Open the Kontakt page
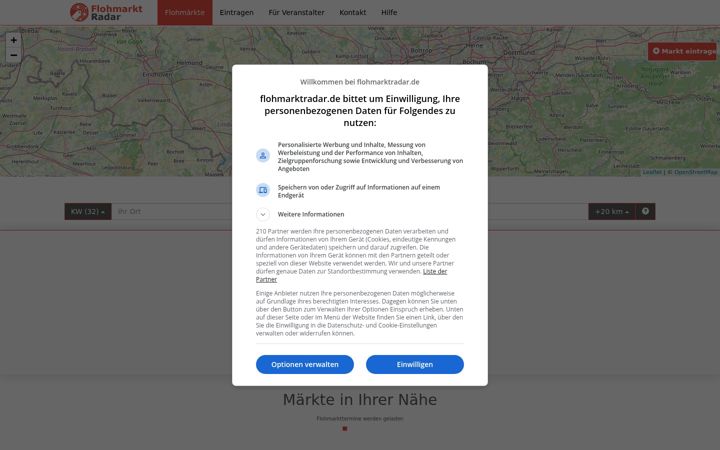 (353, 12)
